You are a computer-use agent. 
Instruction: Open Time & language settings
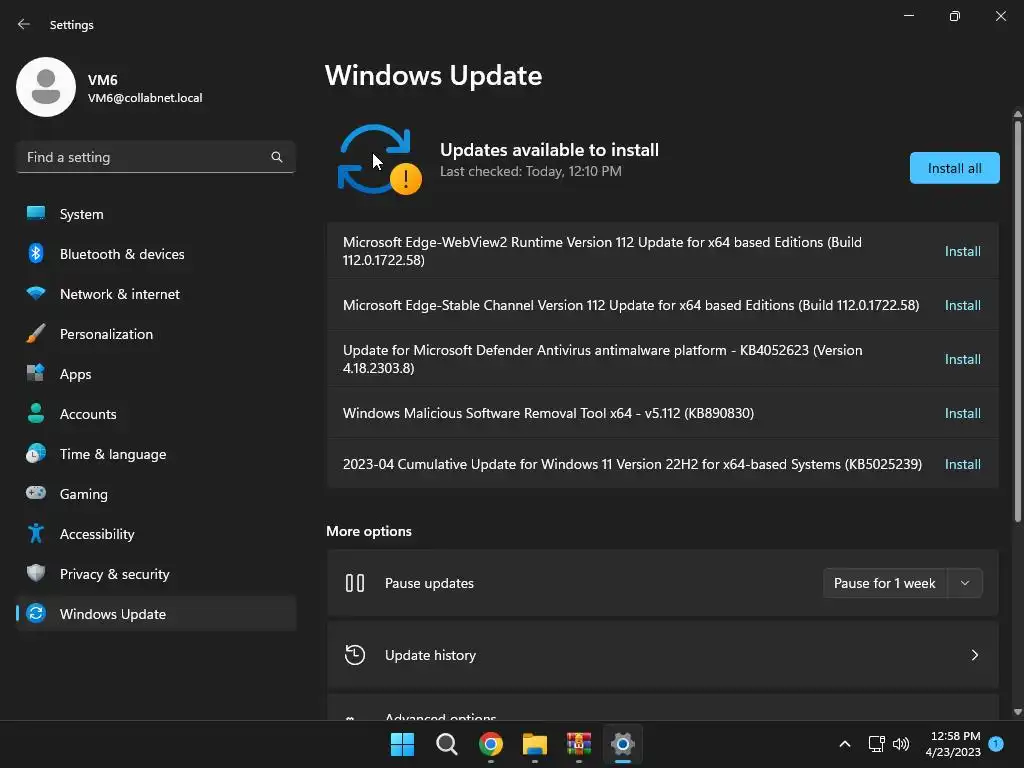[x=156, y=453]
